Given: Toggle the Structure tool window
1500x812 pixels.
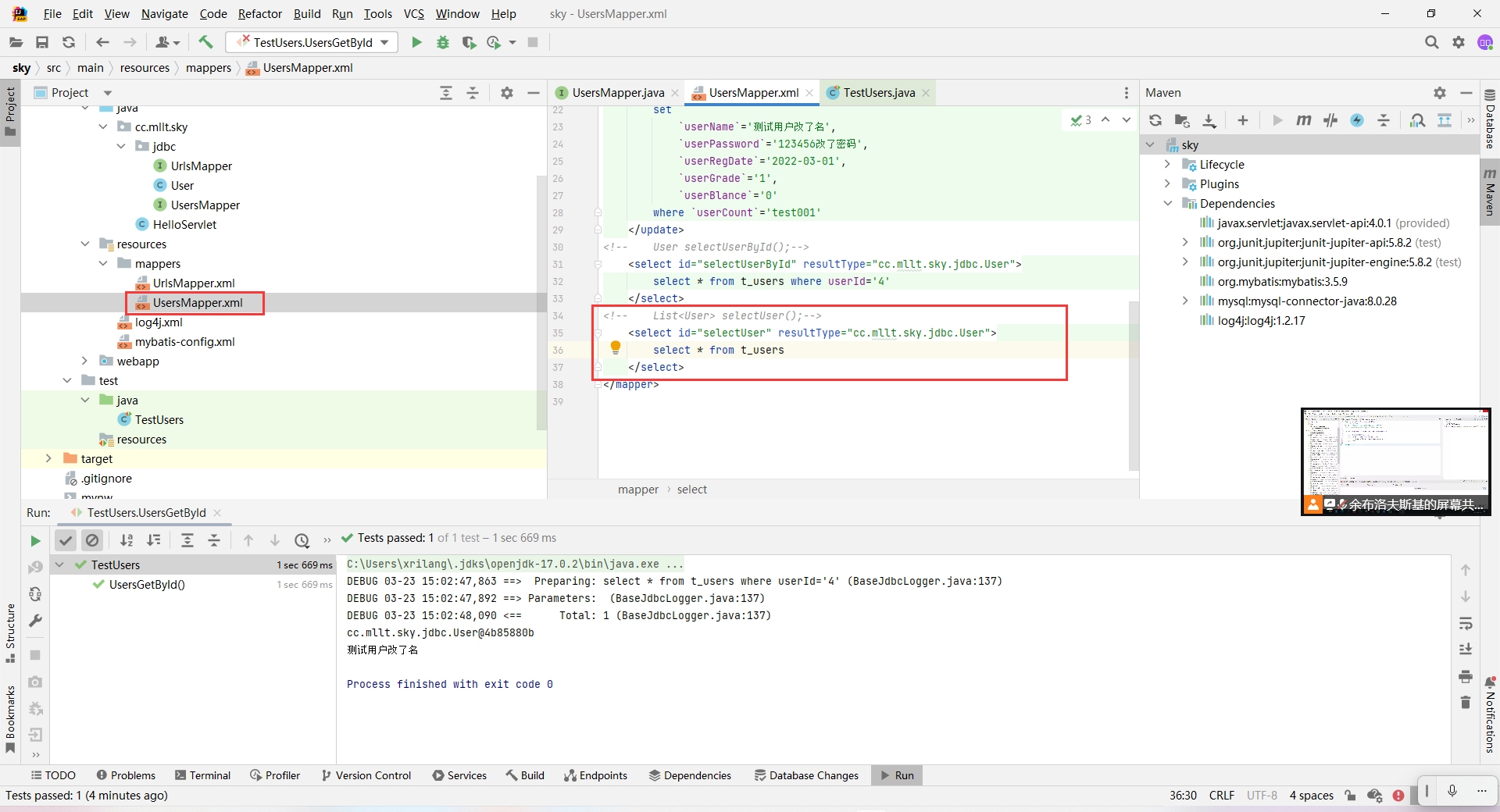Looking at the screenshot, I should tap(10, 633).
